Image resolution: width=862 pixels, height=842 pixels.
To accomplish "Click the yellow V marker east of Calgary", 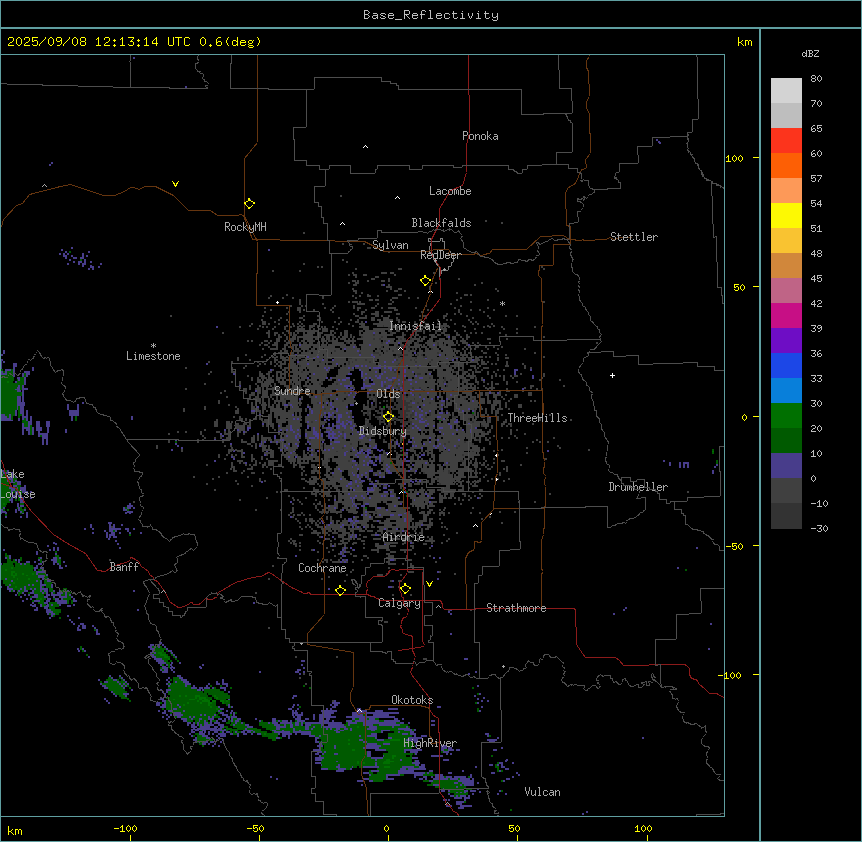I will coord(429,584).
